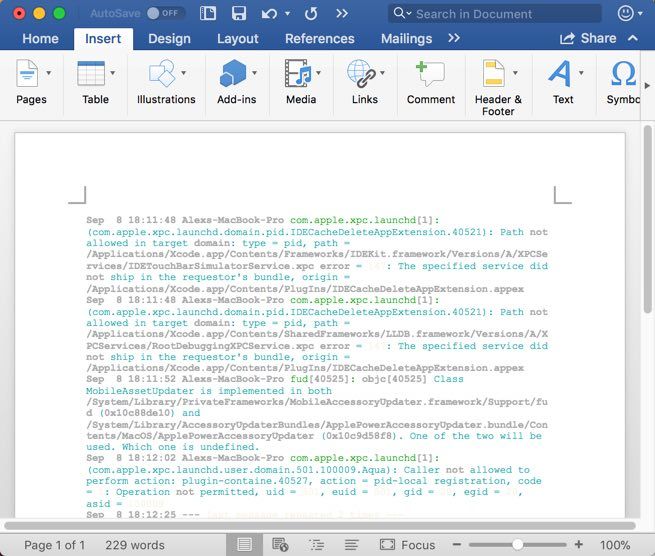Image resolution: width=655 pixels, height=556 pixels.
Task: Open the smiley feedback menu
Action: (x=630, y=13)
